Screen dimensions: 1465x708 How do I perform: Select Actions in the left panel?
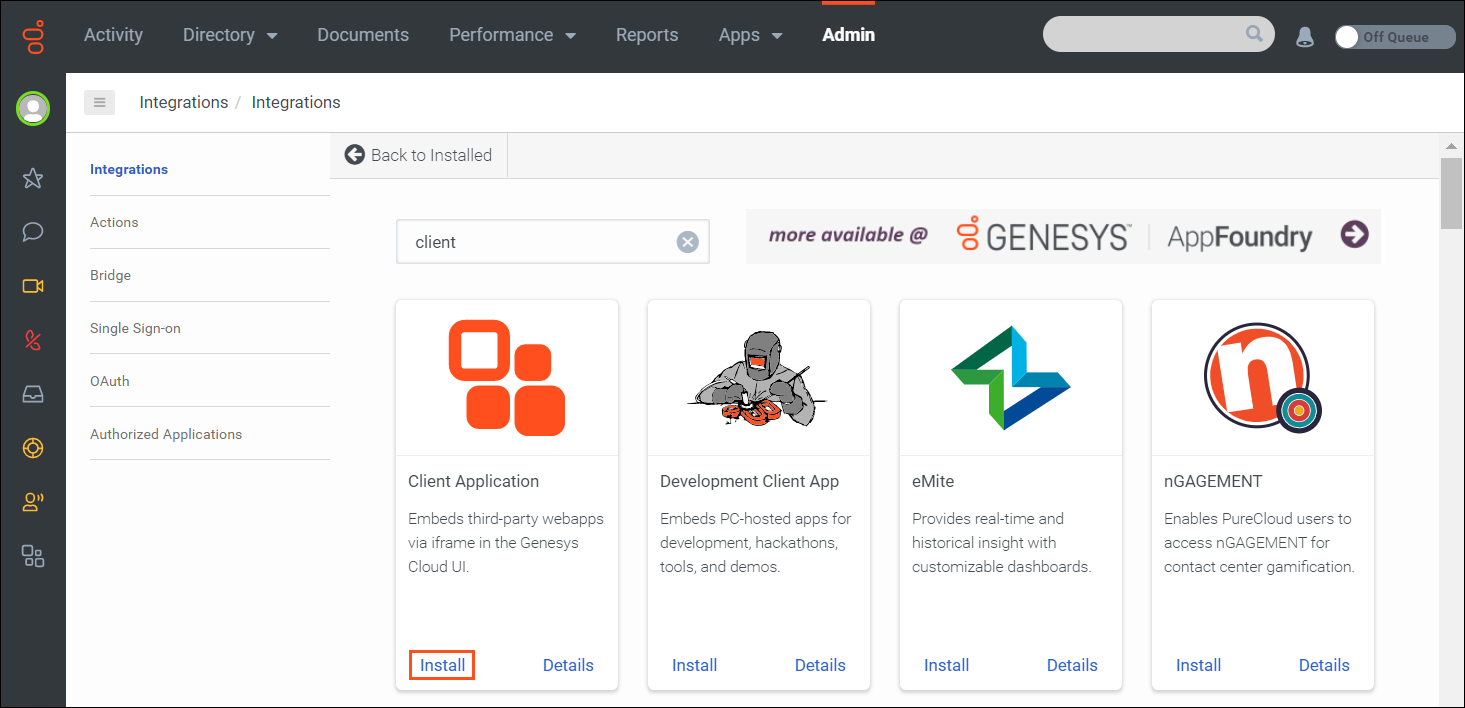click(114, 222)
